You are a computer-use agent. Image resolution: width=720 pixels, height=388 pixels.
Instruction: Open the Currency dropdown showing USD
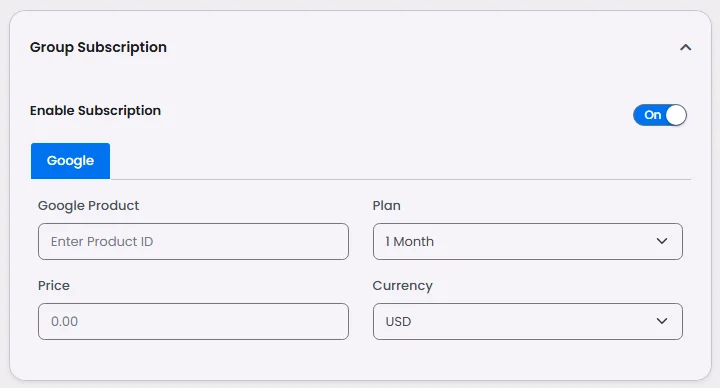point(528,321)
